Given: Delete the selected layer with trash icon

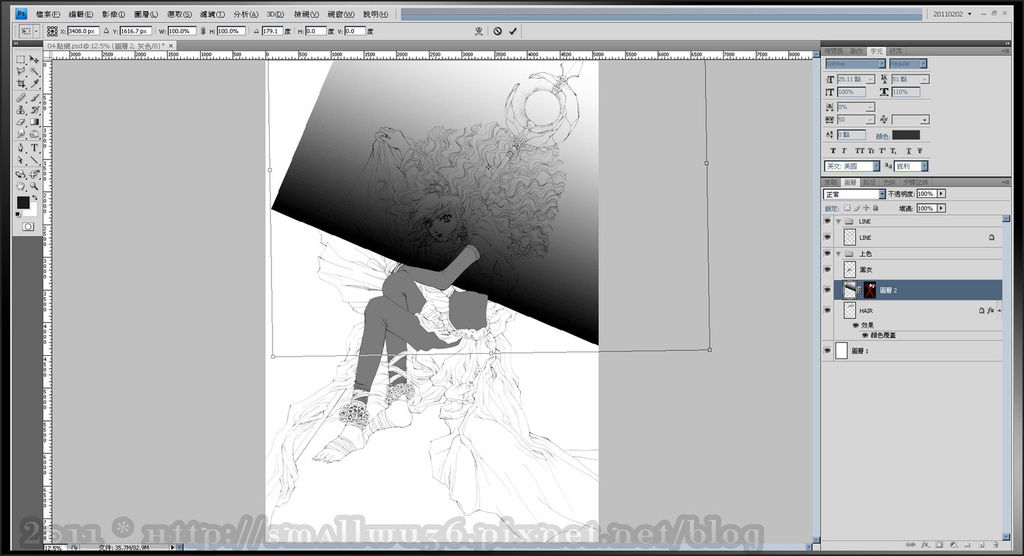Looking at the screenshot, I should pyautogui.click(x=995, y=544).
